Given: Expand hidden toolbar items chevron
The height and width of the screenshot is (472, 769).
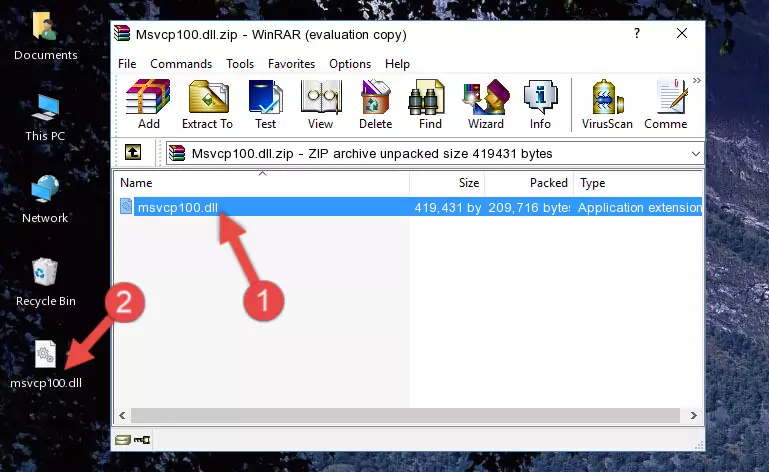Looking at the screenshot, I should coord(696,81).
